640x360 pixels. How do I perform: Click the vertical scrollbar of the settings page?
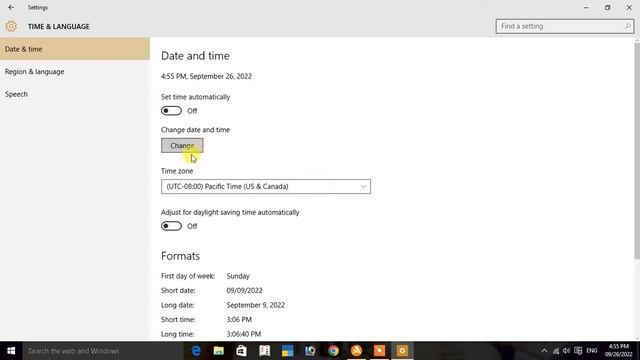coord(637,150)
